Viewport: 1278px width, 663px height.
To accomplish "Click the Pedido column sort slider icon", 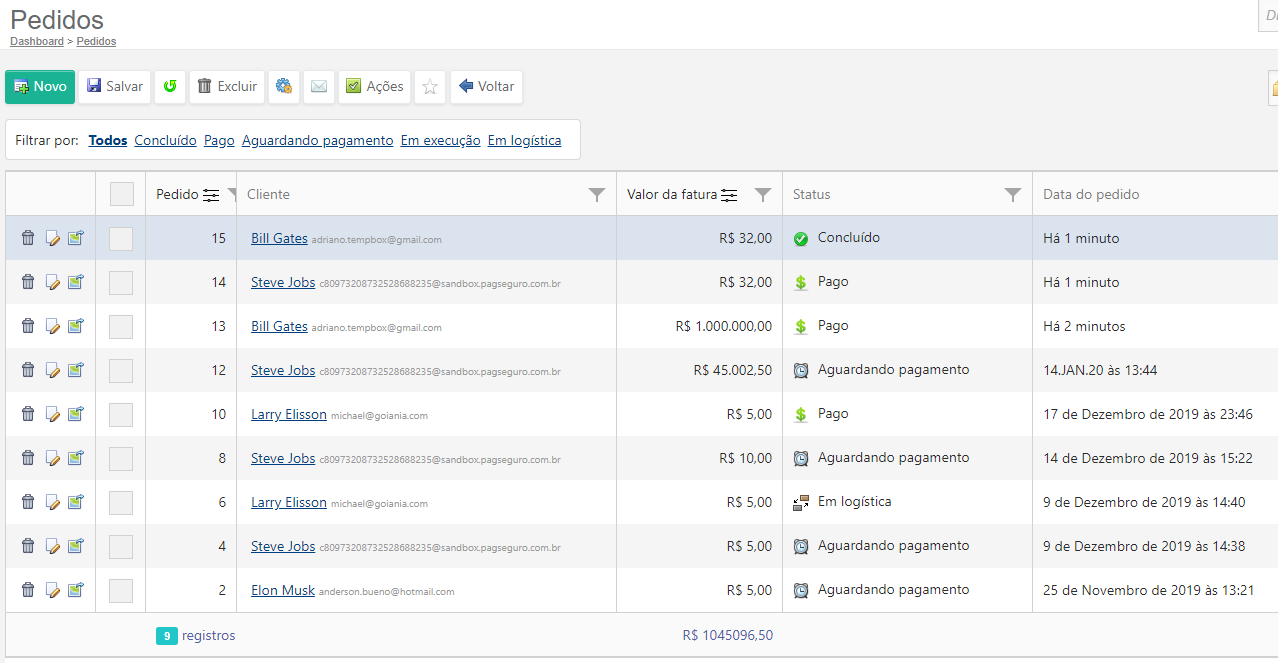I will pyautogui.click(x=211, y=195).
